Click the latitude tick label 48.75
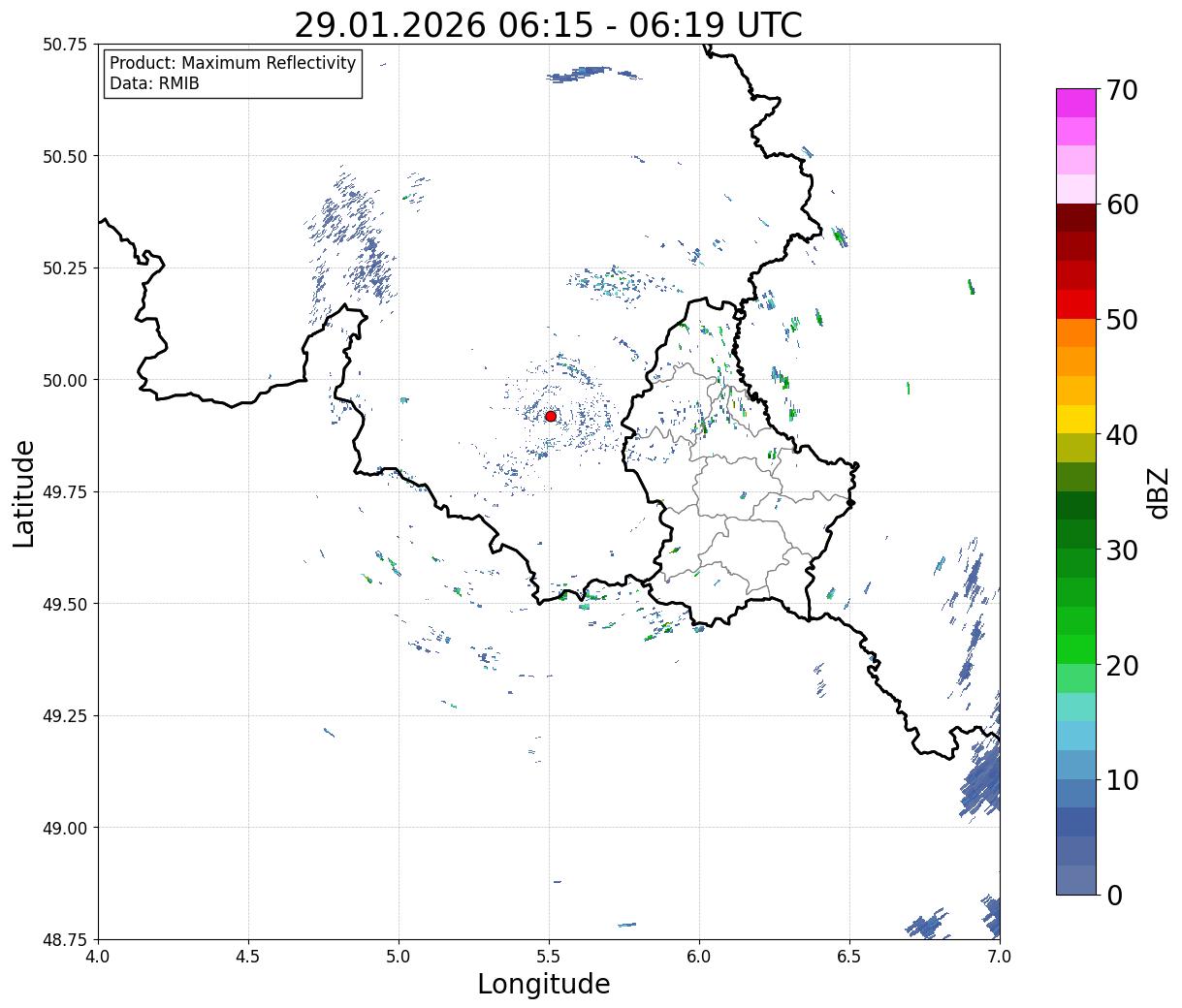Image resolution: width=1182 pixels, height=1008 pixels. (64, 939)
